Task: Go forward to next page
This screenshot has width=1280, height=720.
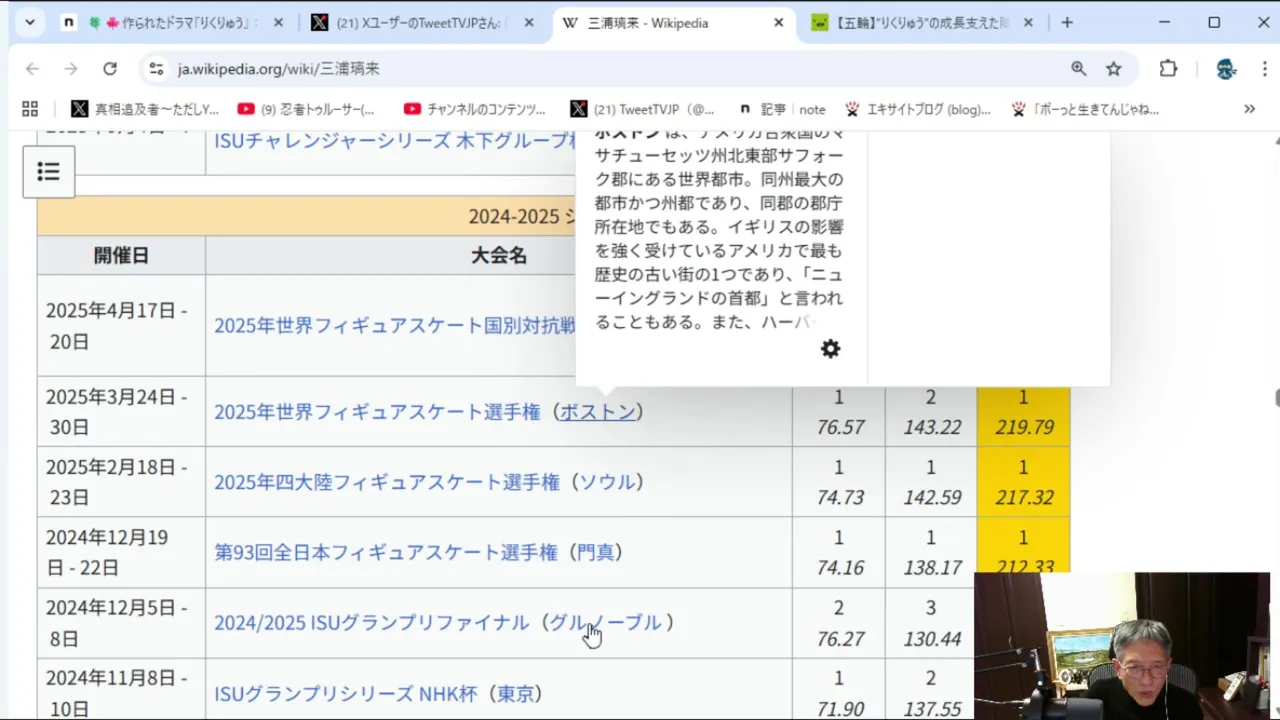Action: click(x=70, y=68)
